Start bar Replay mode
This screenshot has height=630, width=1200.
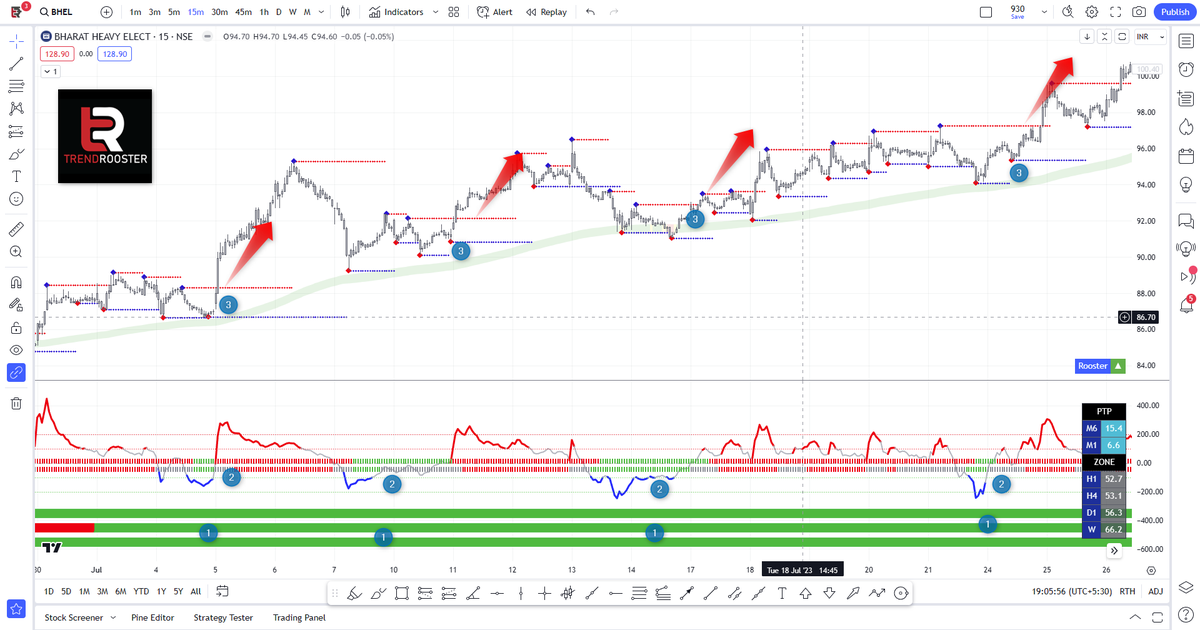point(545,12)
